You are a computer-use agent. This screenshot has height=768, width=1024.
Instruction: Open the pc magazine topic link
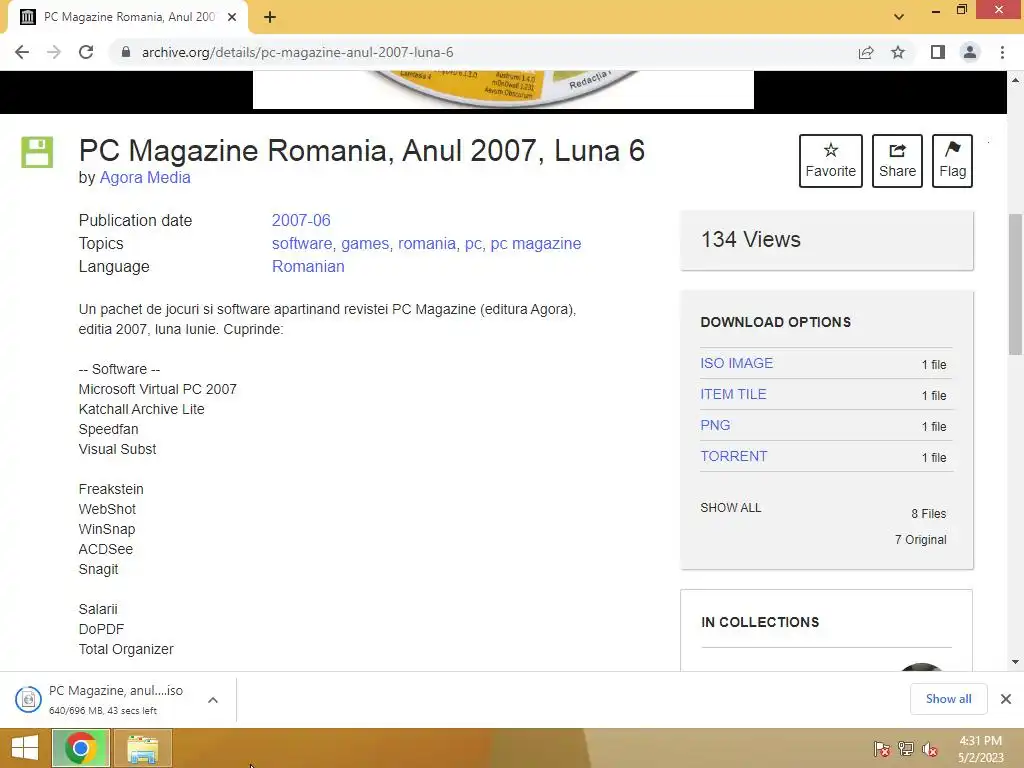536,244
